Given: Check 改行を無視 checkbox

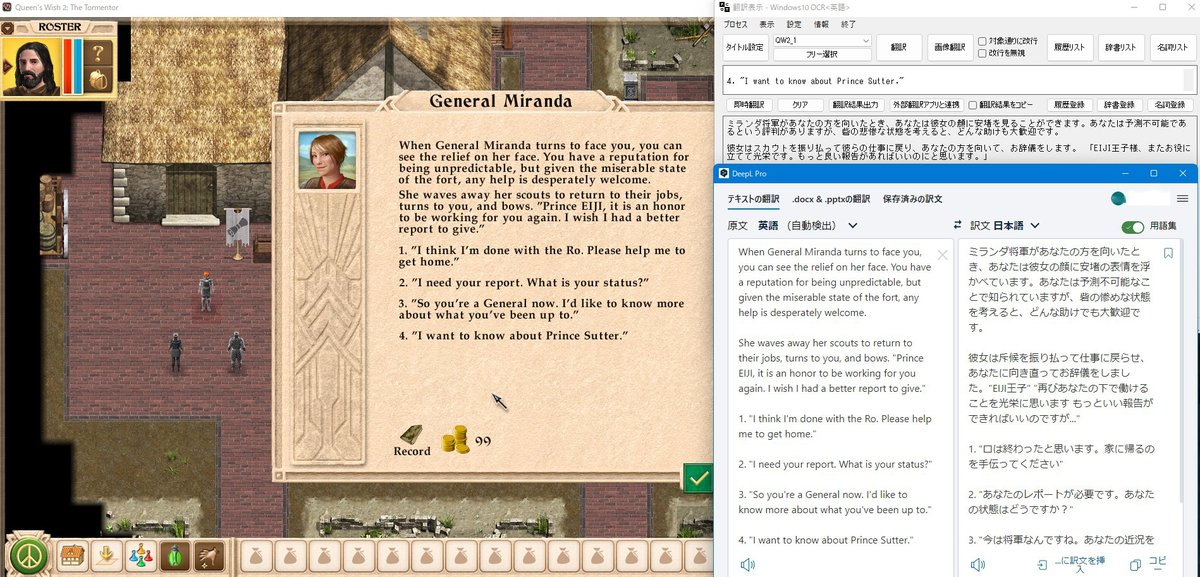Looking at the screenshot, I should pyautogui.click(x=982, y=53).
